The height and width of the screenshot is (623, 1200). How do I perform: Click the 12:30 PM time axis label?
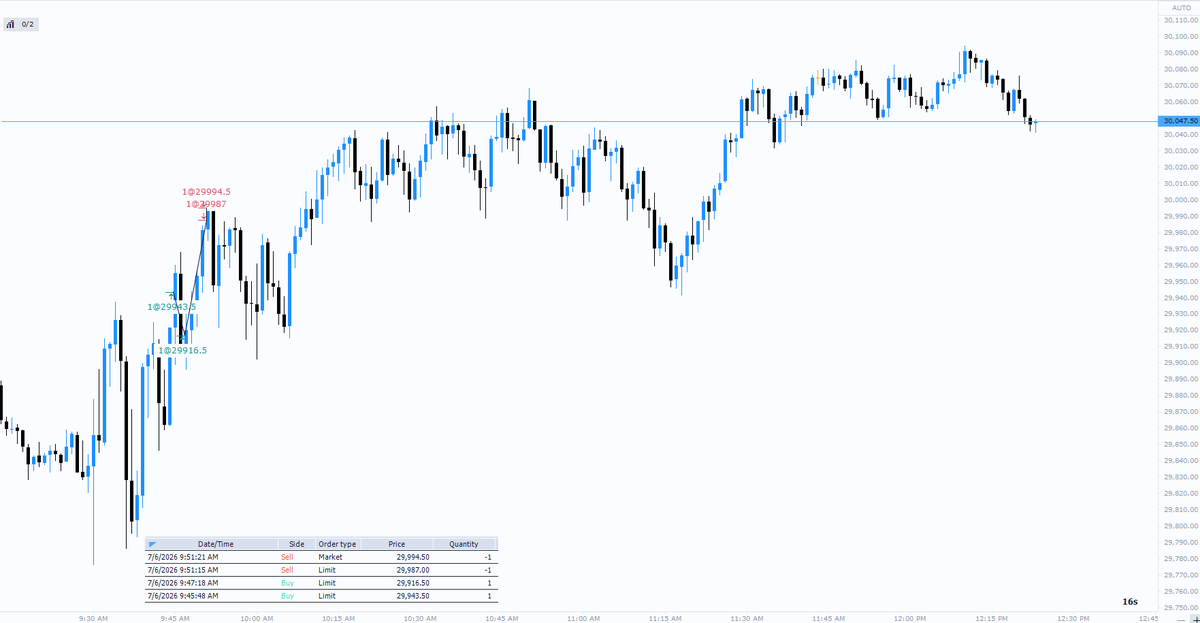(1072, 618)
